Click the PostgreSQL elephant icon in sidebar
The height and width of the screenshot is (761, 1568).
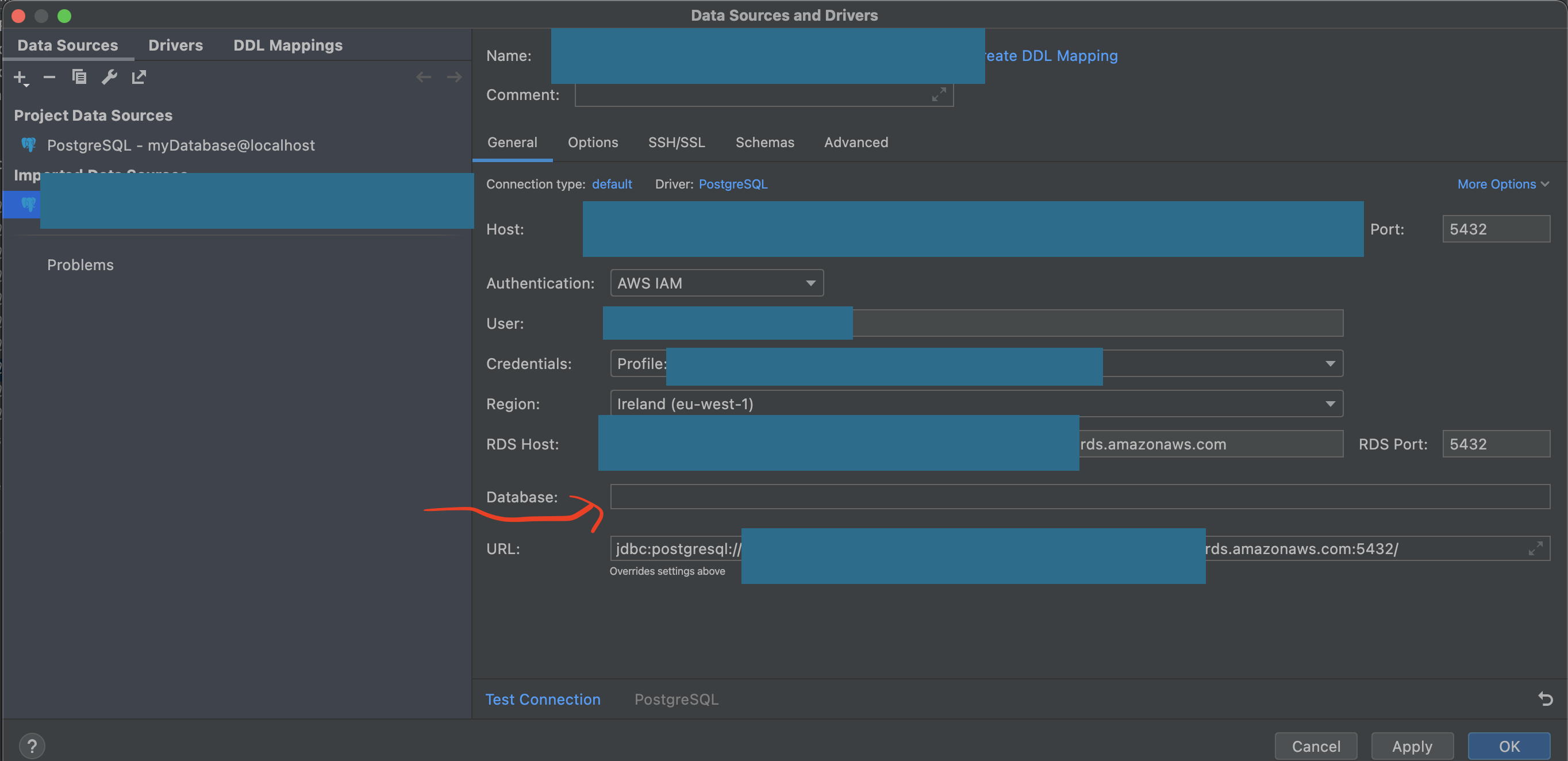tap(29, 145)
